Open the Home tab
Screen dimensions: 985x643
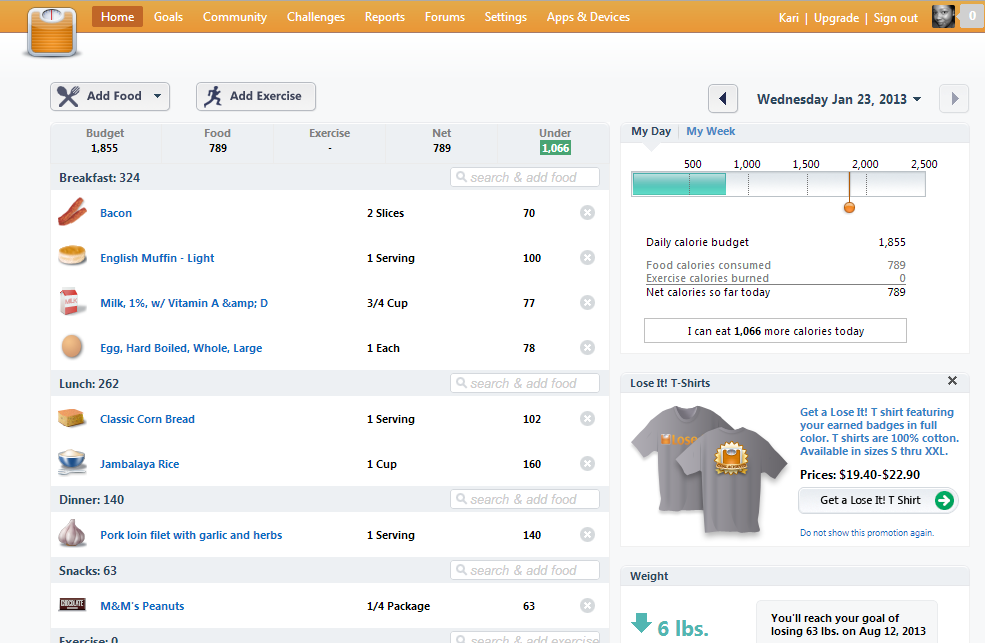(x=117, y=17)
